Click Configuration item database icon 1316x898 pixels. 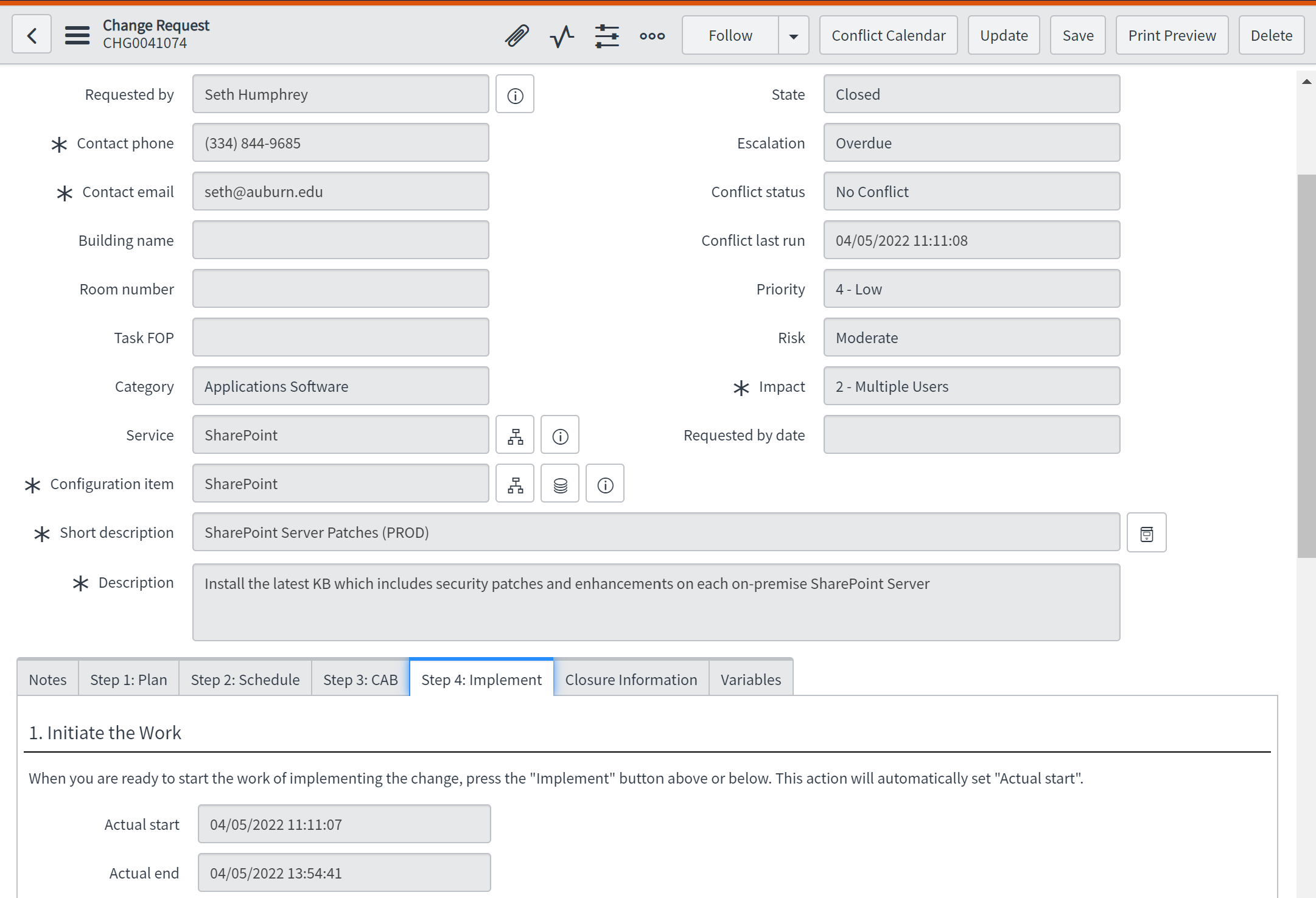pos(560,484)
